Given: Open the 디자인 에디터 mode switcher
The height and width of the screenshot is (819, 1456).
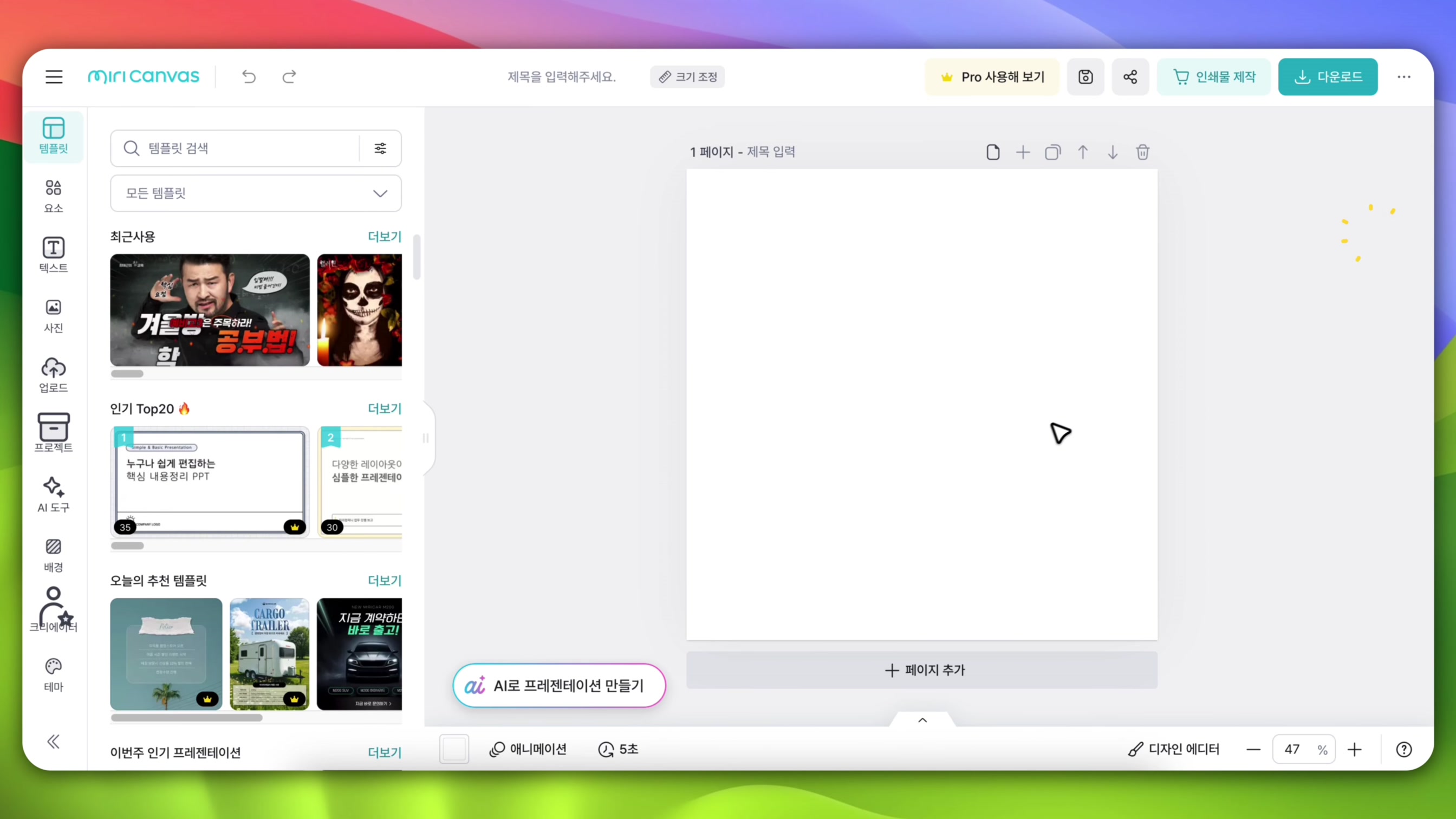Looking at the screenshot, I should (1174, 750).
